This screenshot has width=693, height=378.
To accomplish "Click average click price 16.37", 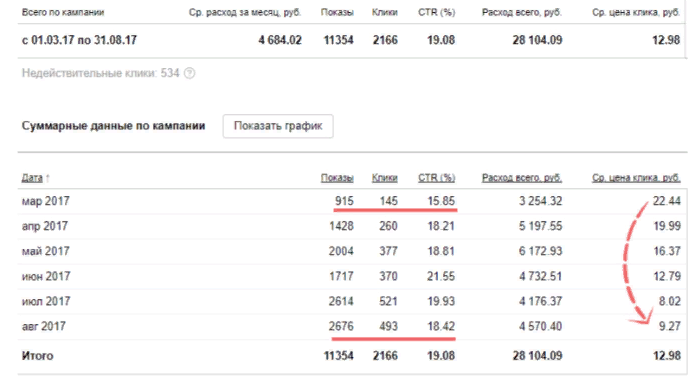I will point(667,251).
